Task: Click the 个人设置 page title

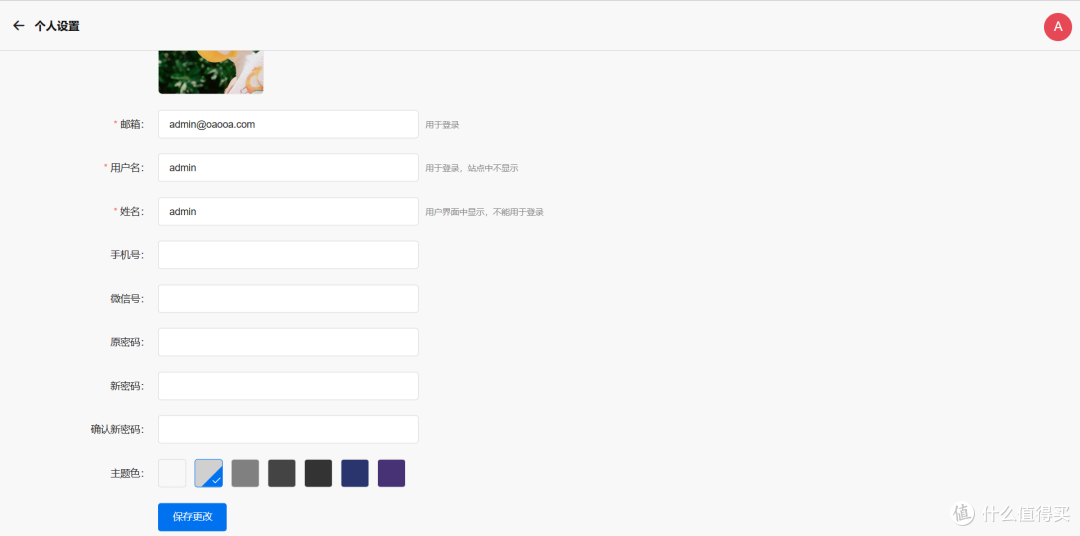Action: pyautogui.click(x=57, y=26)
